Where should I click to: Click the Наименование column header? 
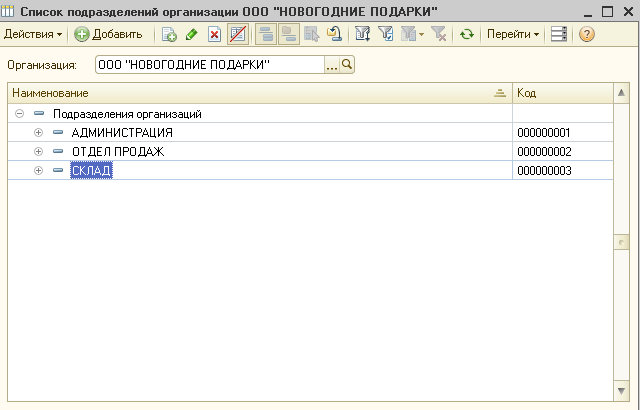click(260, 93)
